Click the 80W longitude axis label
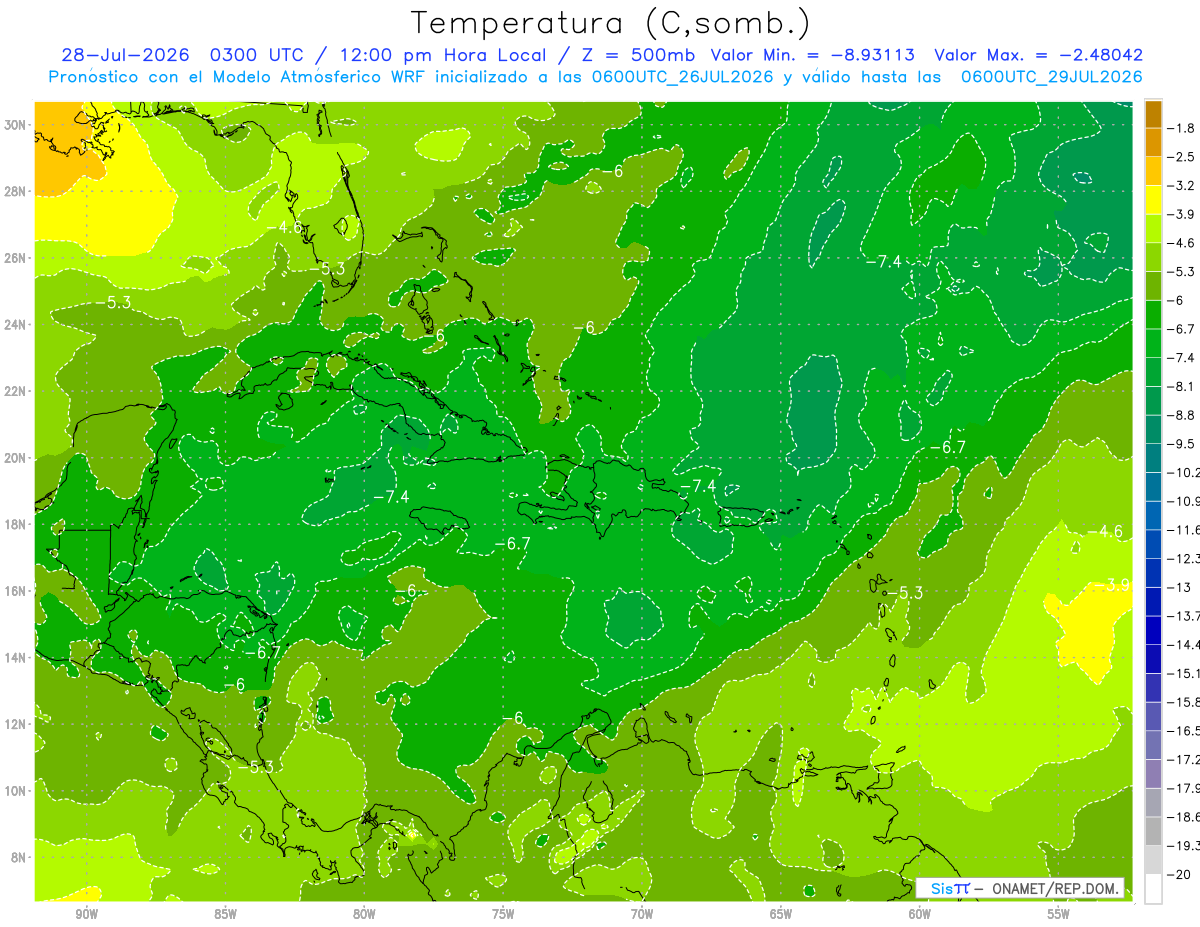 [364, 914]
